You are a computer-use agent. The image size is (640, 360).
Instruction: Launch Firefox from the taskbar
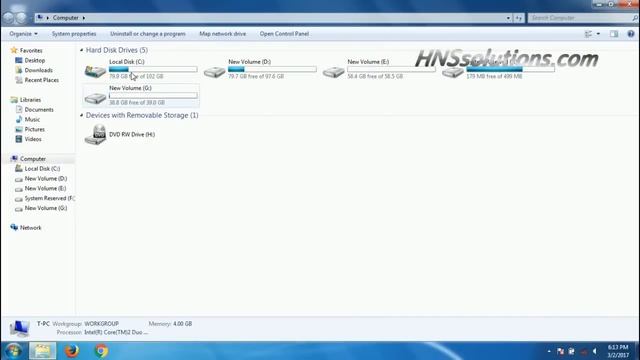72,351
